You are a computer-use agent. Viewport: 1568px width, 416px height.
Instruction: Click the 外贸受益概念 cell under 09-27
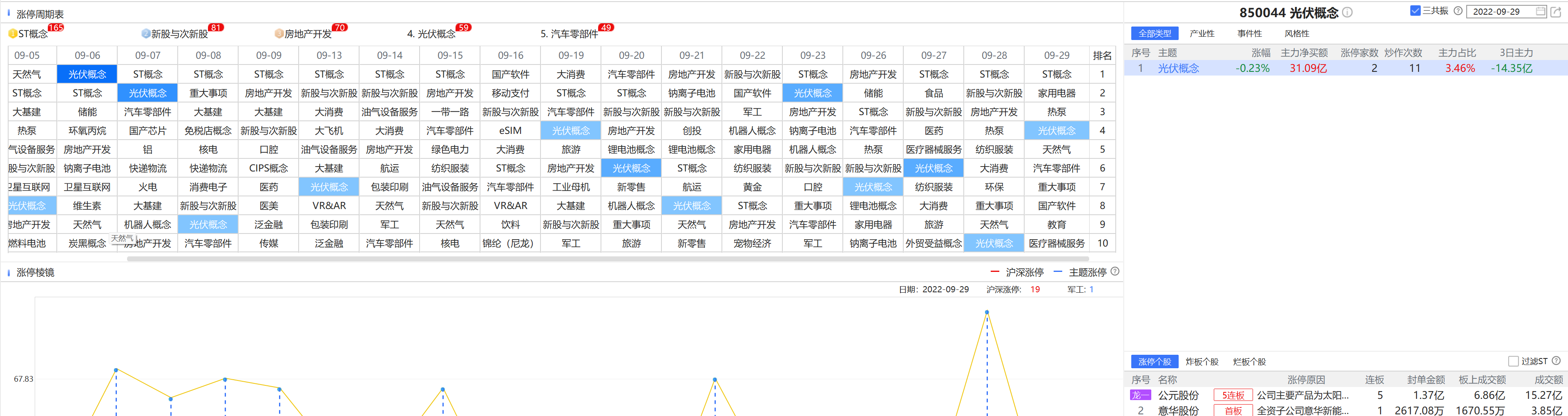(934, 243)
